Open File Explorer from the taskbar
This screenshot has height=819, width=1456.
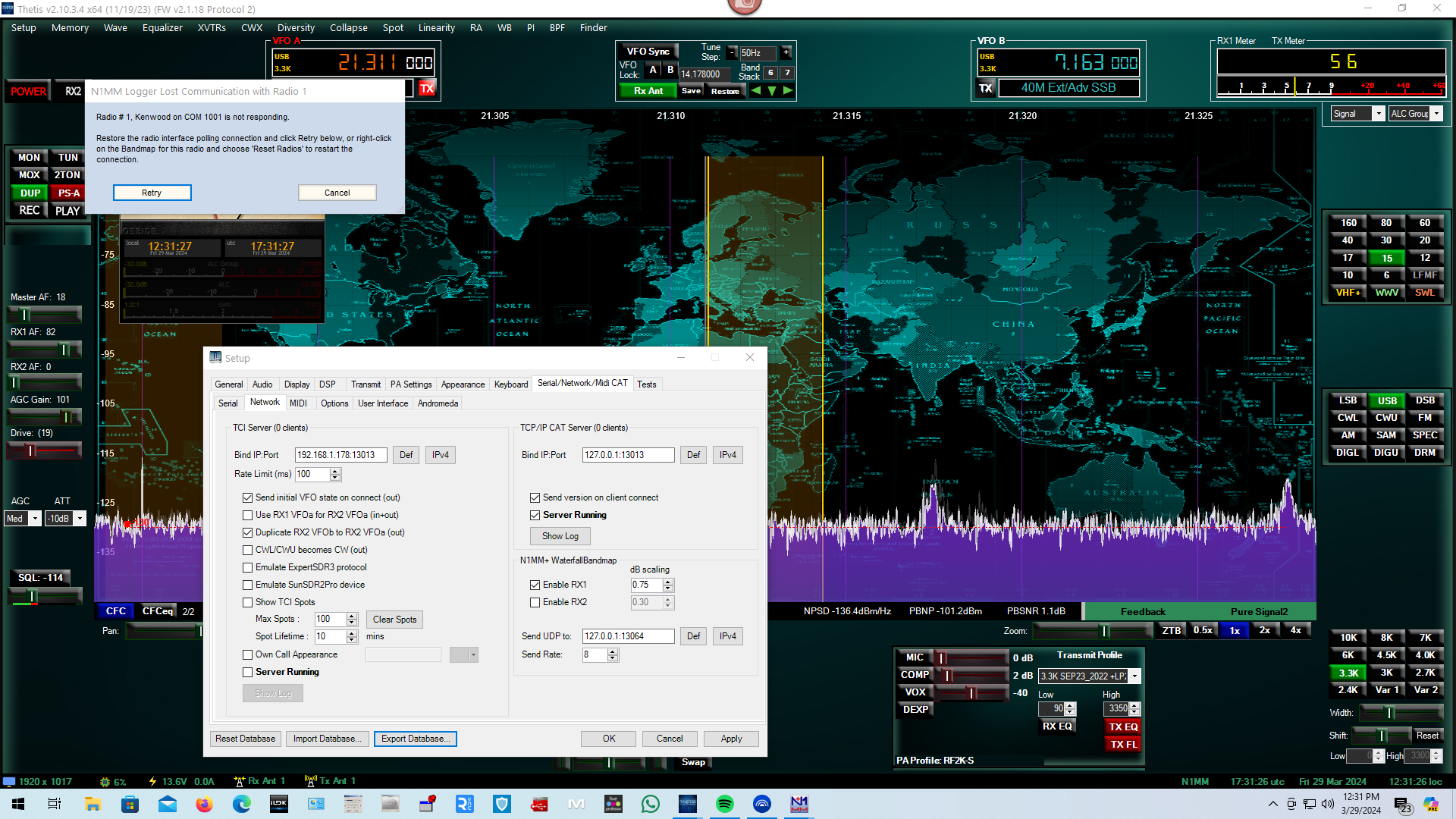[93, 804]
